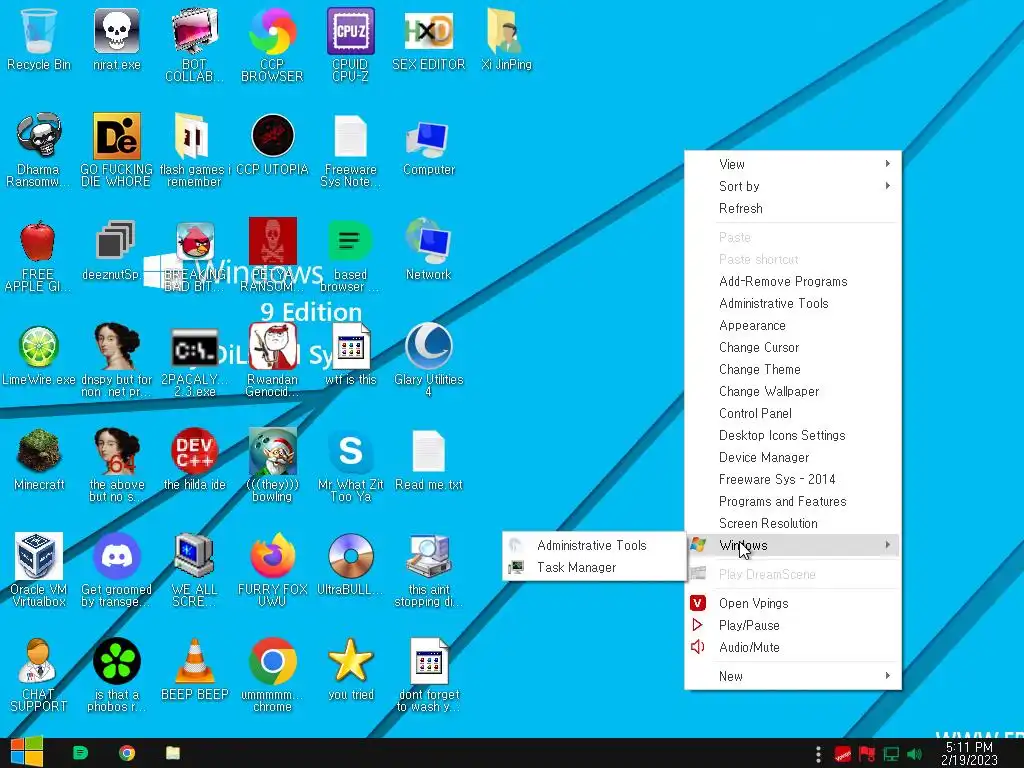The height and width of the screenshot is (768, 1024).
Task: Expand the highlighted Windows submenu entry
Action: tap(793, 545)
